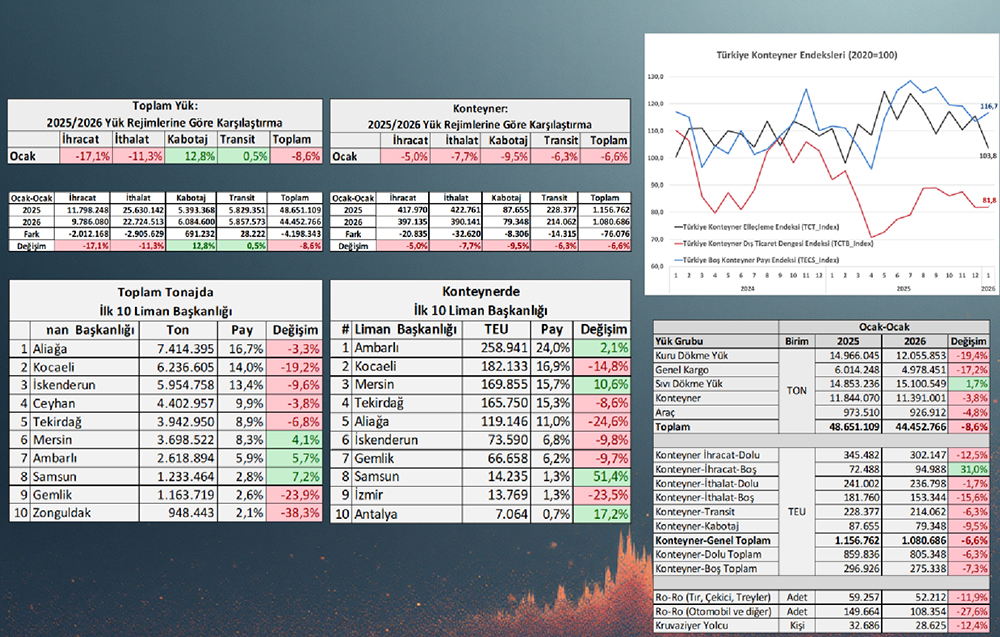Click the Toplam Yük table heading

[165, 104]
